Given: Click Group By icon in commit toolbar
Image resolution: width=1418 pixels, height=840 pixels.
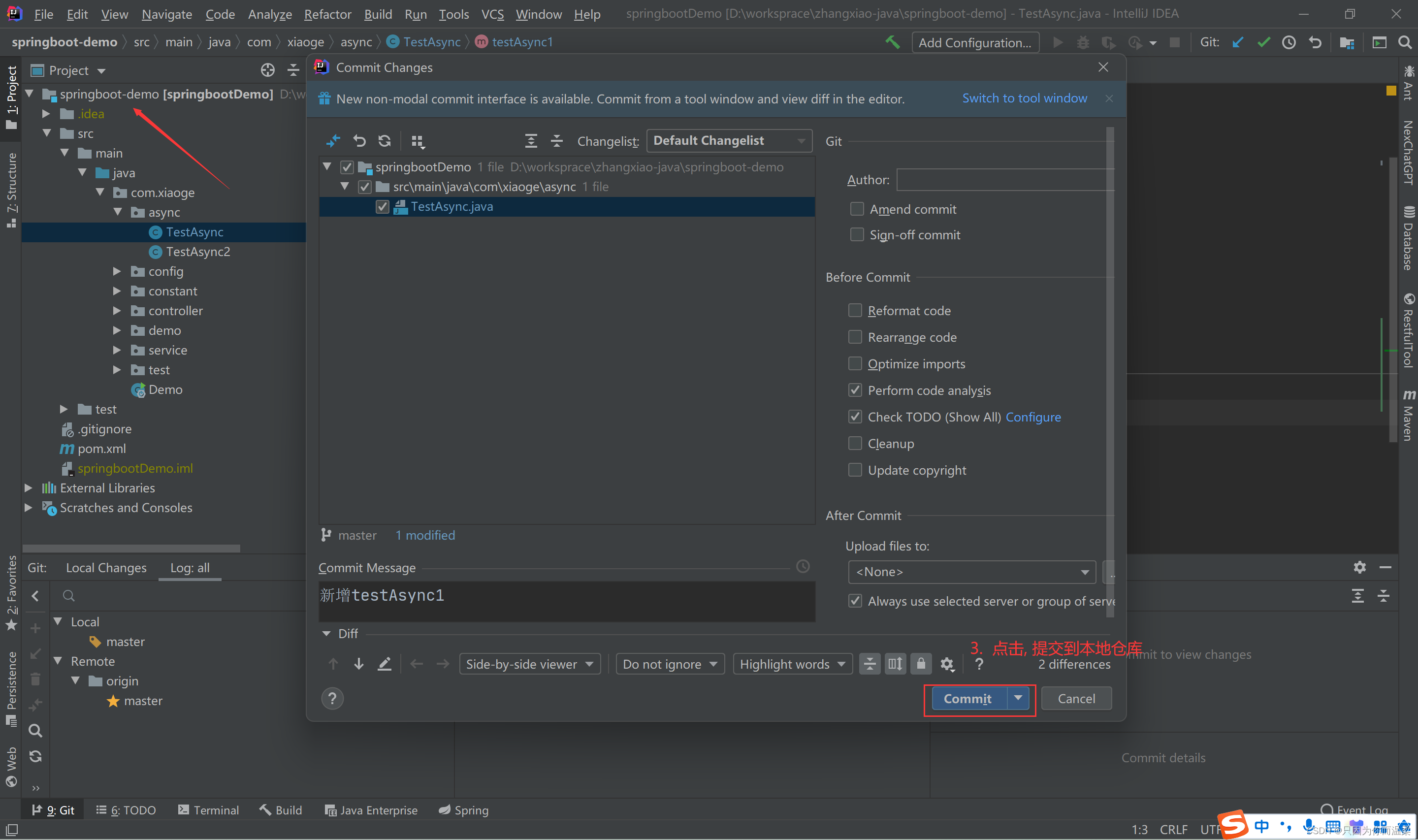Looking at the screenshot, I should click(x=418, y=141).
